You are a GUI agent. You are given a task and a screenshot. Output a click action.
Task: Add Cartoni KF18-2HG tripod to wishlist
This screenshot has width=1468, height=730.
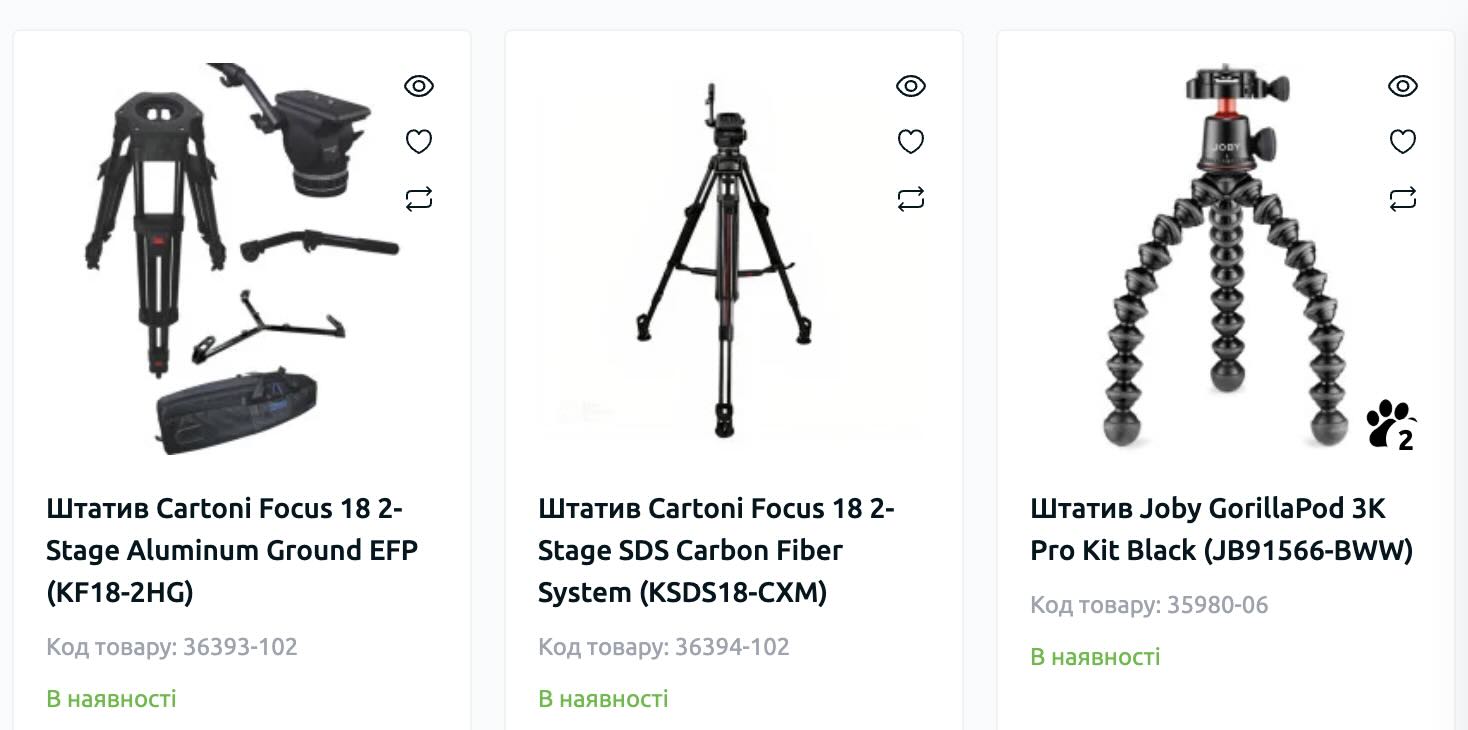click(x=419, y=142)
